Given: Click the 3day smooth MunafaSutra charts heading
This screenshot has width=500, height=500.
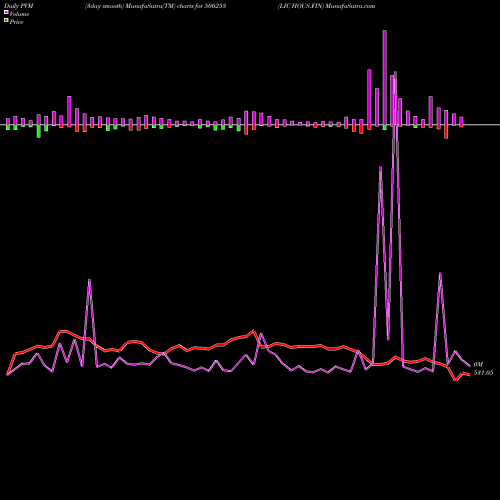Looking at the screenshot, I should 156,6.
